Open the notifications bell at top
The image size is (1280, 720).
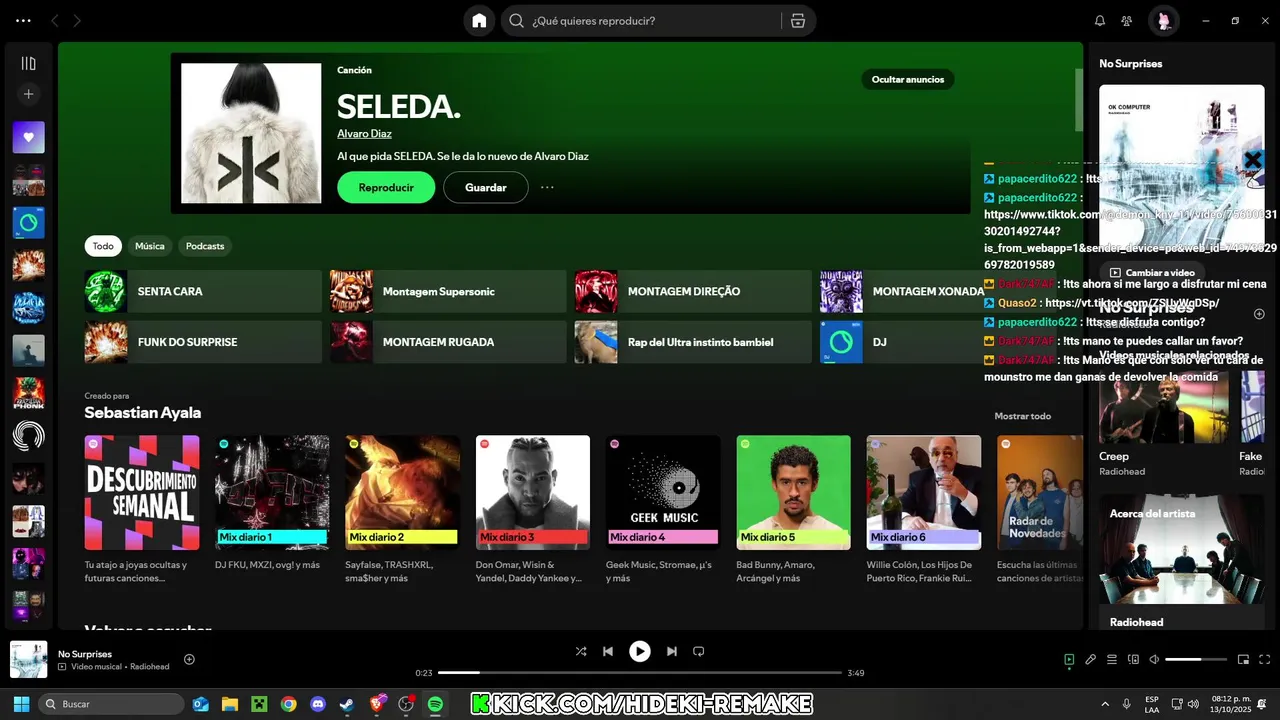(1100, 21)
